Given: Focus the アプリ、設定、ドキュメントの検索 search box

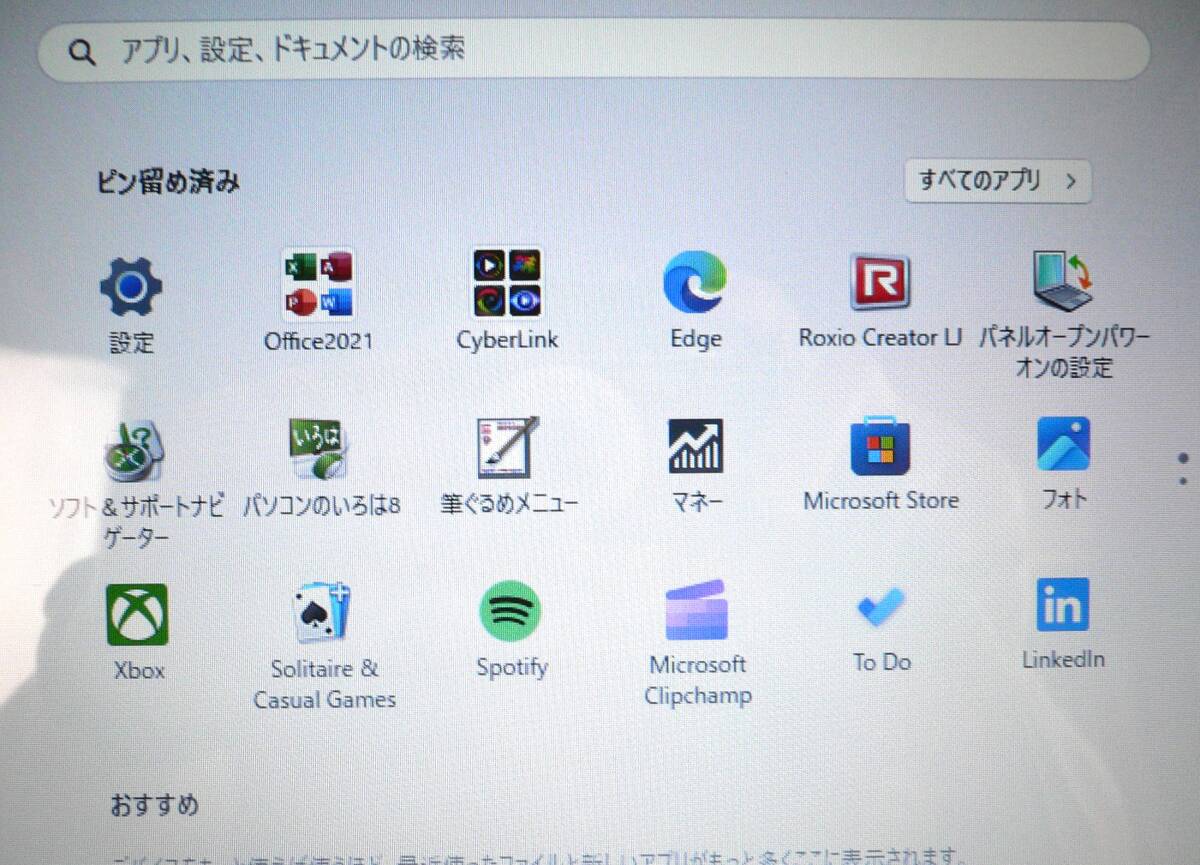Looking at the screenshot, I should click(x=594, y=50).
